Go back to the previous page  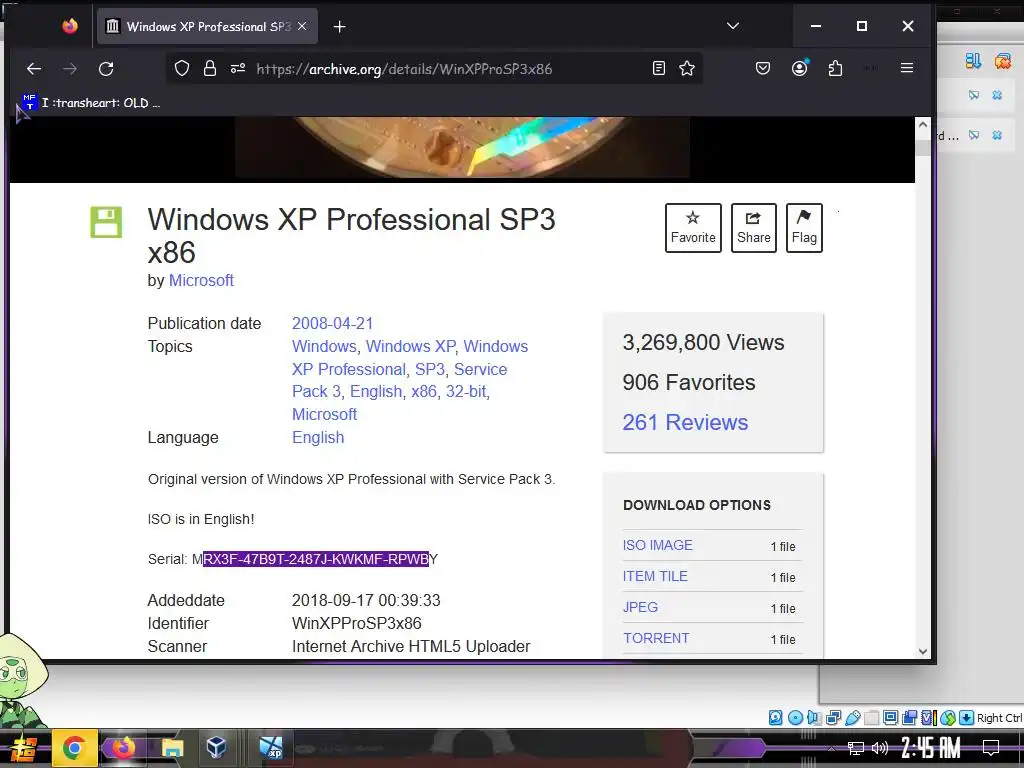click(34, 69)
